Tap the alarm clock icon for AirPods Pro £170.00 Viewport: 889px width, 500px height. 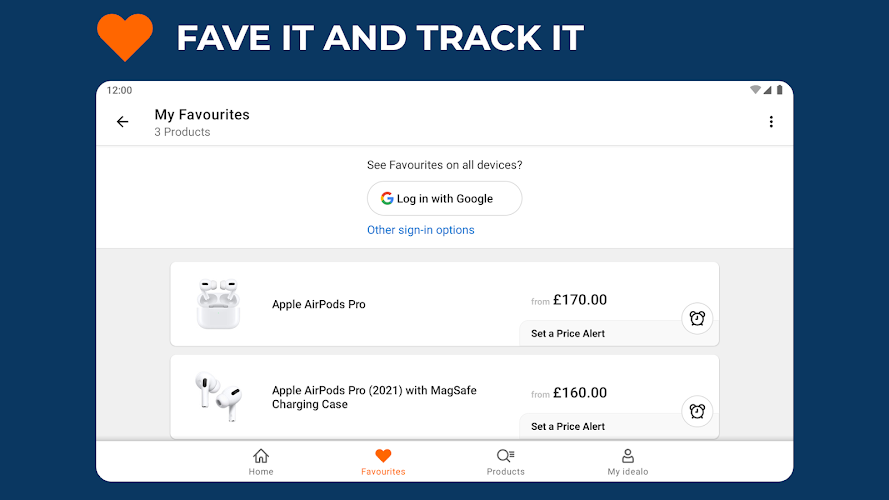click(x=697, y=319)
